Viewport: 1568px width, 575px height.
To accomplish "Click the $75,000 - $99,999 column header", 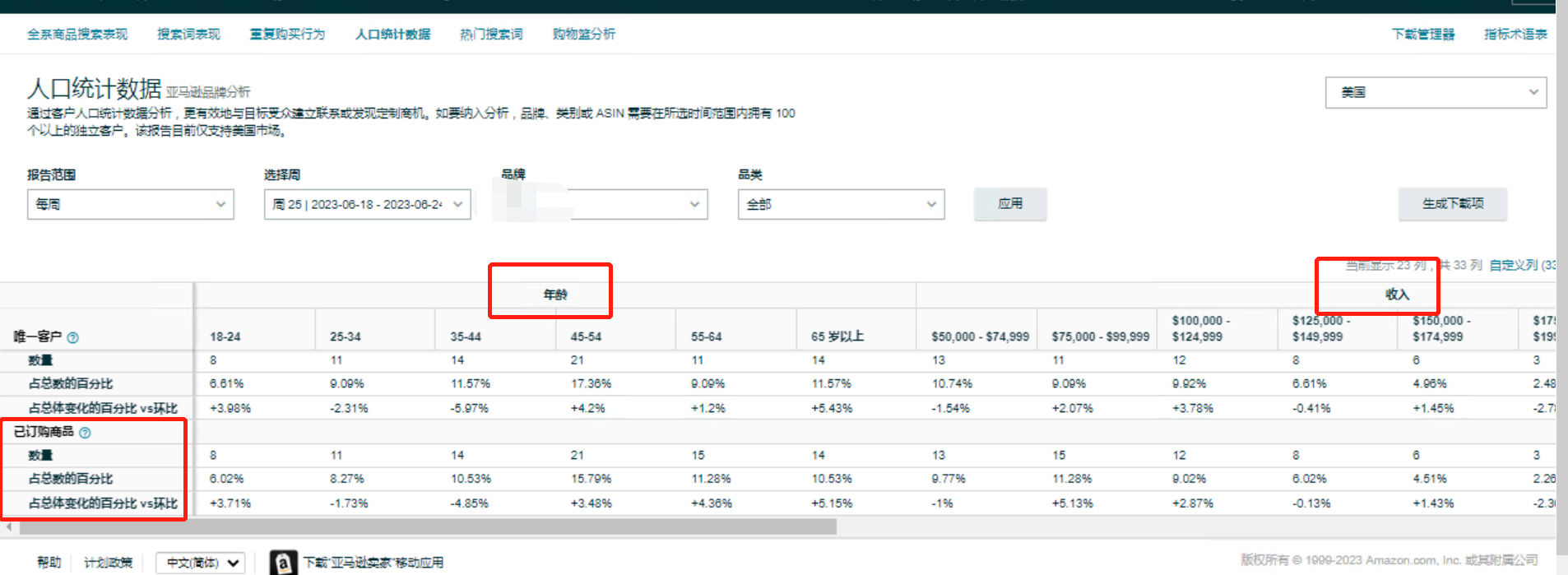I will pos(1101,337).
